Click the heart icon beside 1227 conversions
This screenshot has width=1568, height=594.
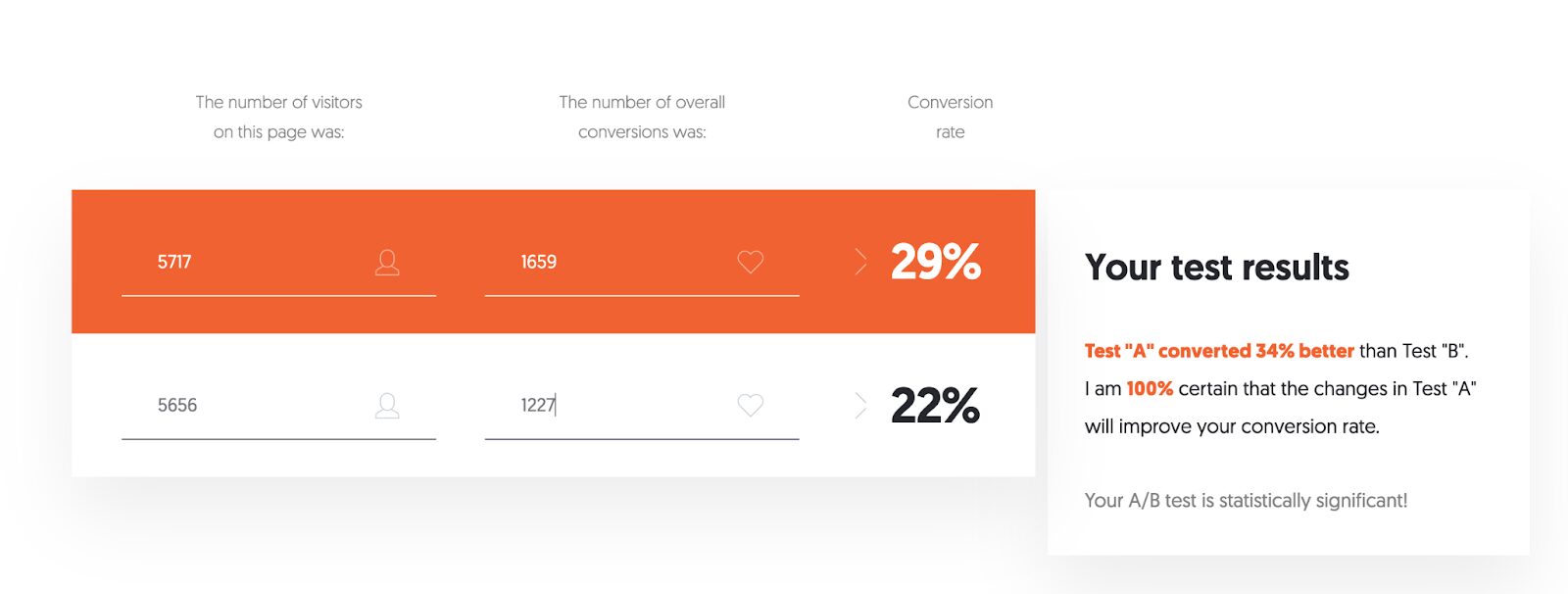point(751,405)
